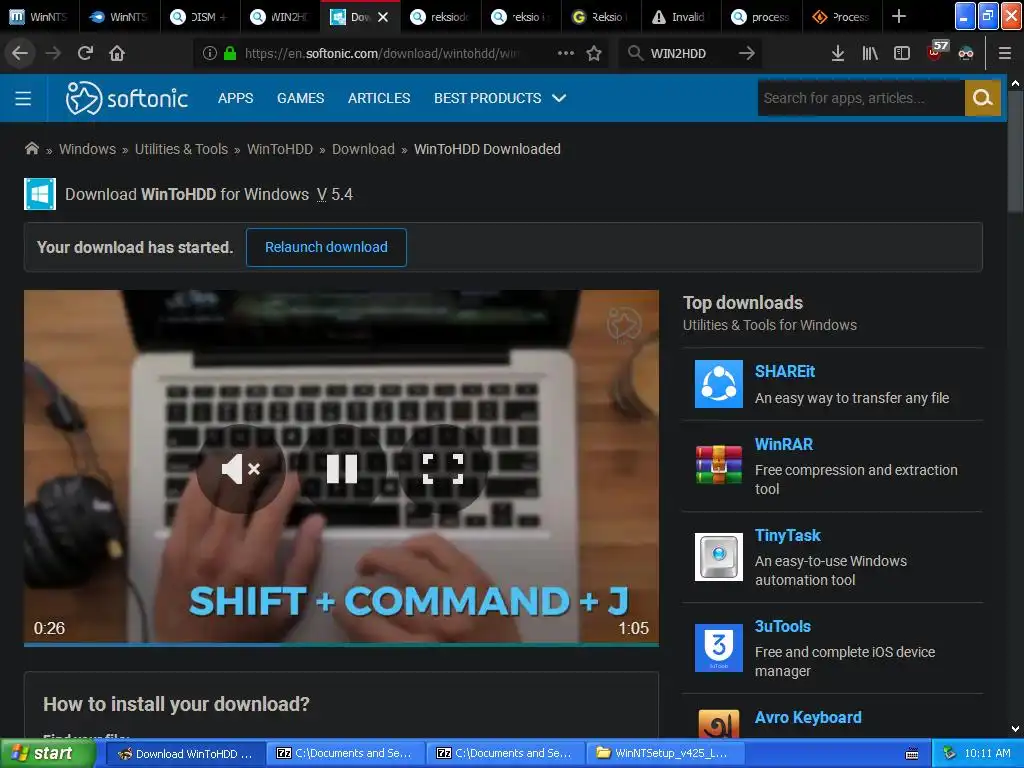This screenshot has width=1024, height=768.
Task: Open the TinyTask title link
Action: pyautogui.click(x=788, y=536)
